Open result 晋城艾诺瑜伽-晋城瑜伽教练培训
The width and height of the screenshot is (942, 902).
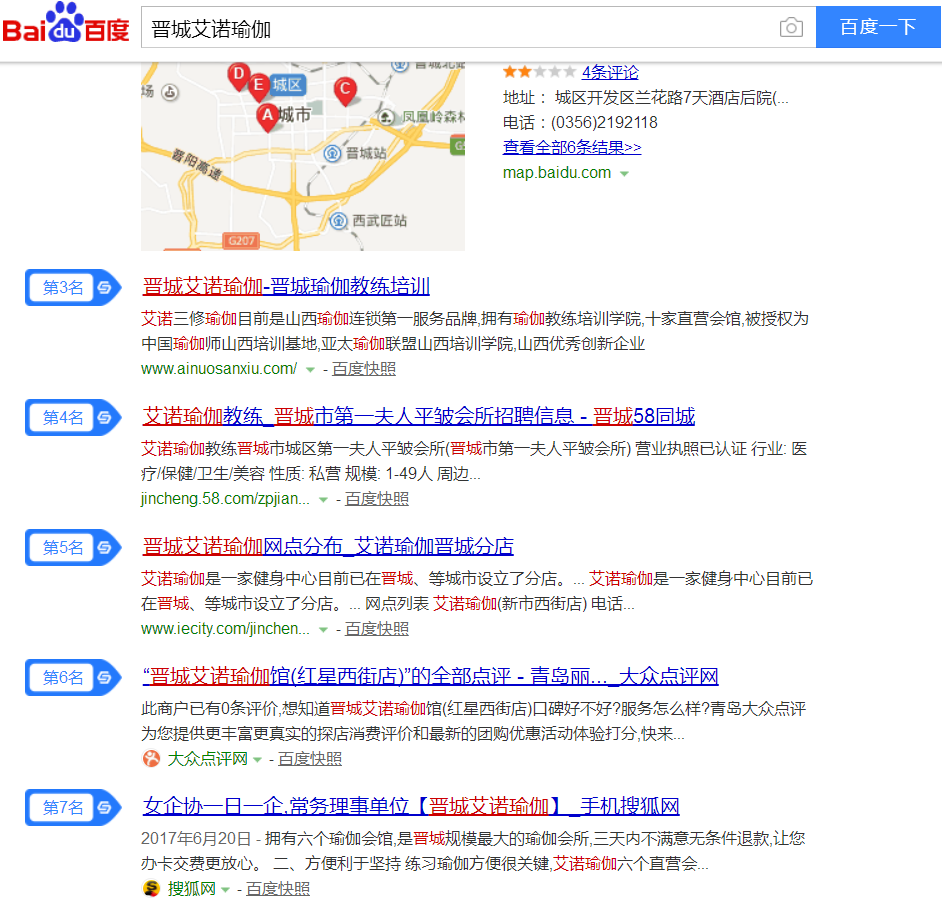[286, 286]
